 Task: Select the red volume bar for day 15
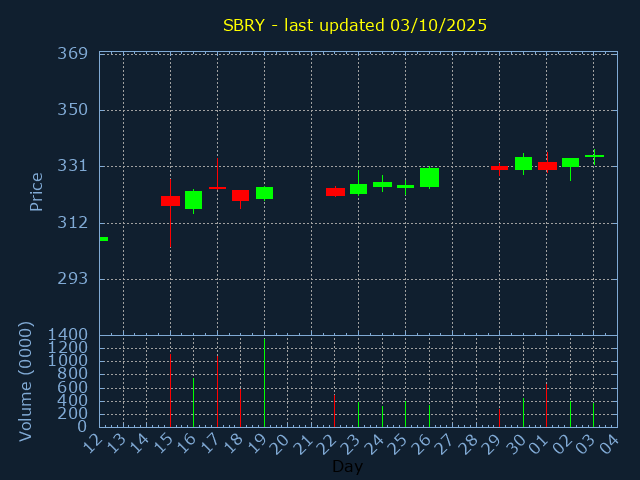coord(170,391)
